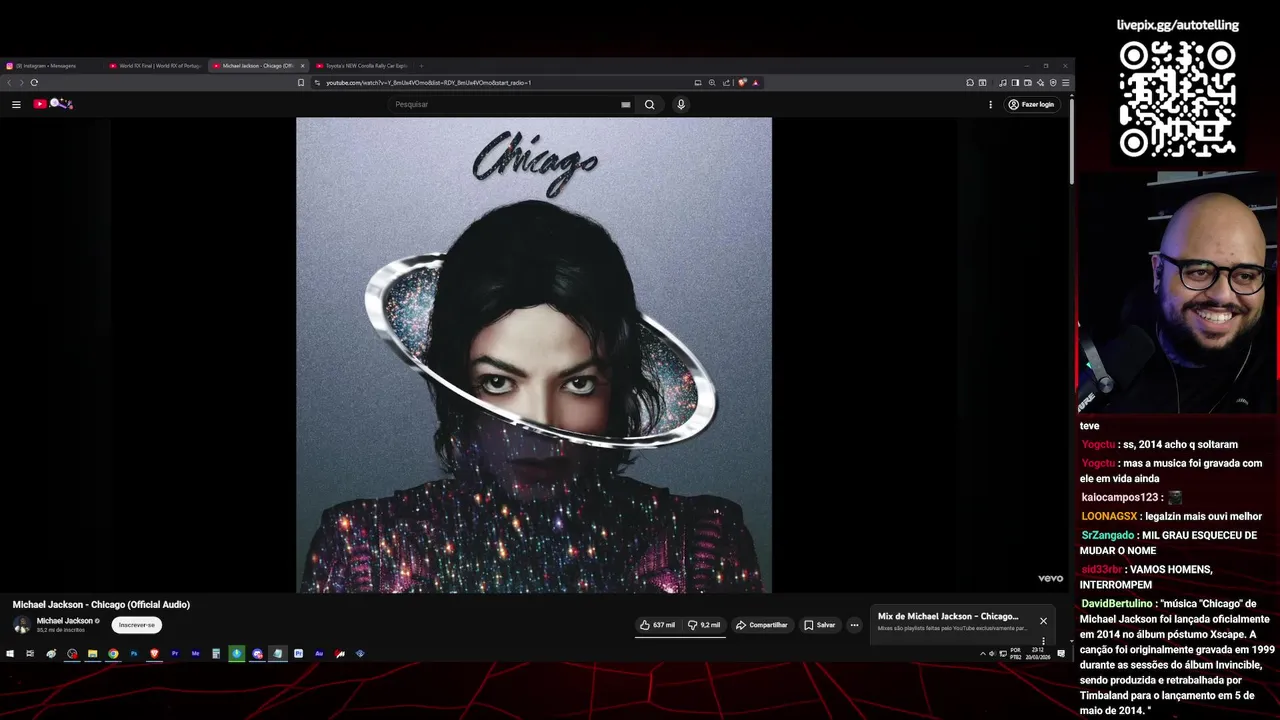Go back in browser history
Screen dimensions: 1280x720
[x=9, y=82]
